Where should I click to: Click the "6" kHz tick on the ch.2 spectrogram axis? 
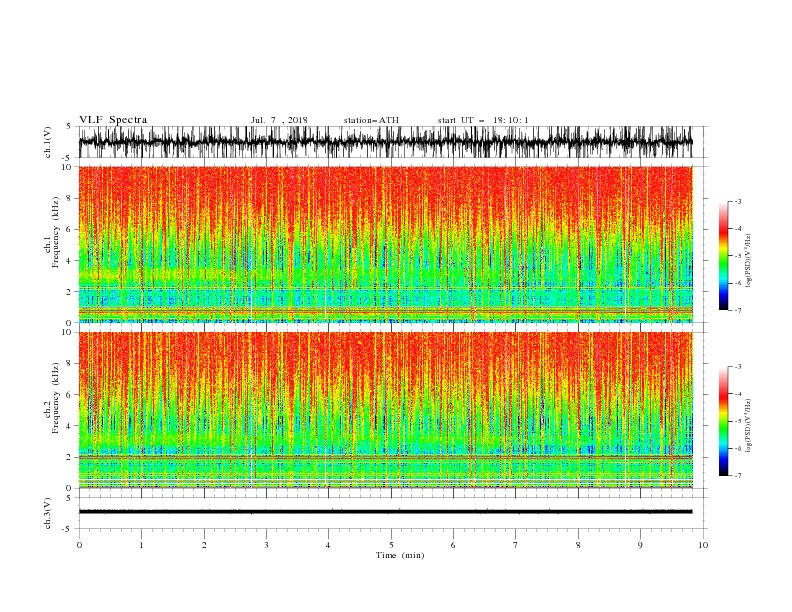point(69,394)
